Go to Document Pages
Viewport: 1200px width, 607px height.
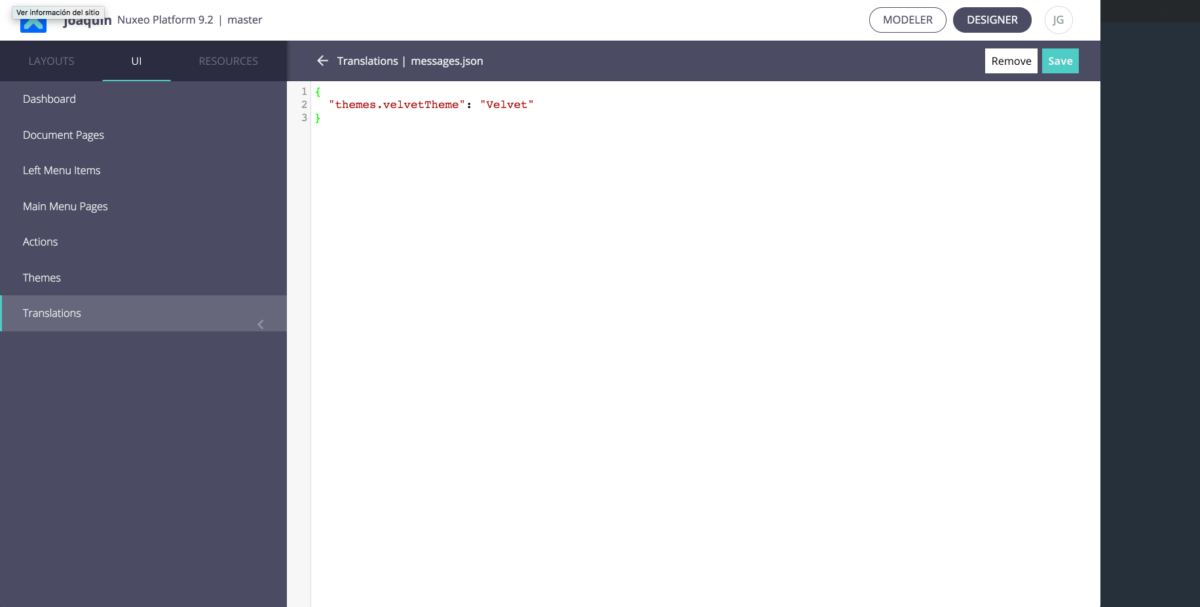(x=63, y=135)
